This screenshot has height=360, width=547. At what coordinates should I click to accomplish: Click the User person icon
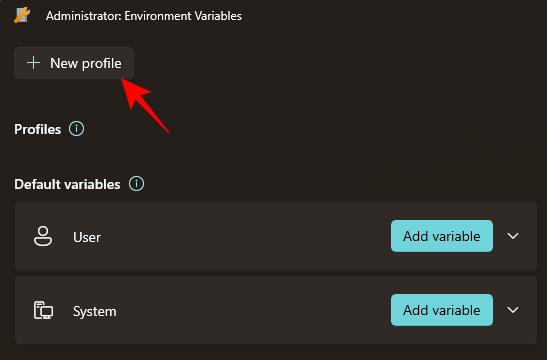point(43,237)
